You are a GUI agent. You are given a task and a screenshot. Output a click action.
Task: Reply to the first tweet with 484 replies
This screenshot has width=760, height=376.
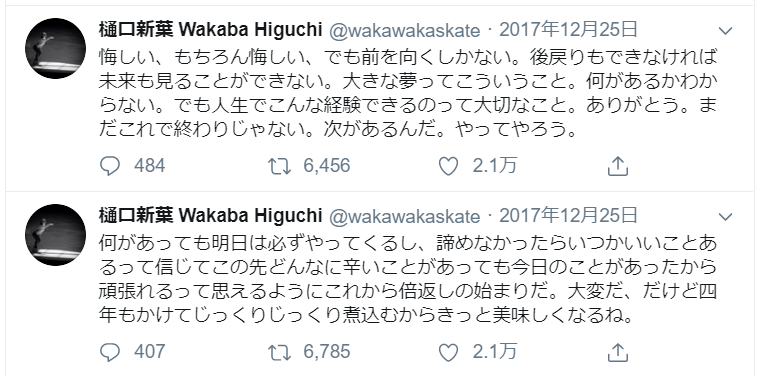tap(110, 167)
